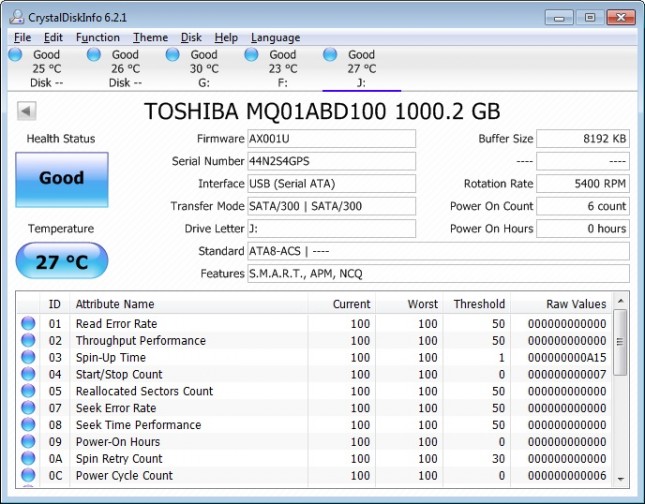Image resolution: width=645 pixels, height=504 pixels.
Task: Click the Current column header
Action: [341, 304]
